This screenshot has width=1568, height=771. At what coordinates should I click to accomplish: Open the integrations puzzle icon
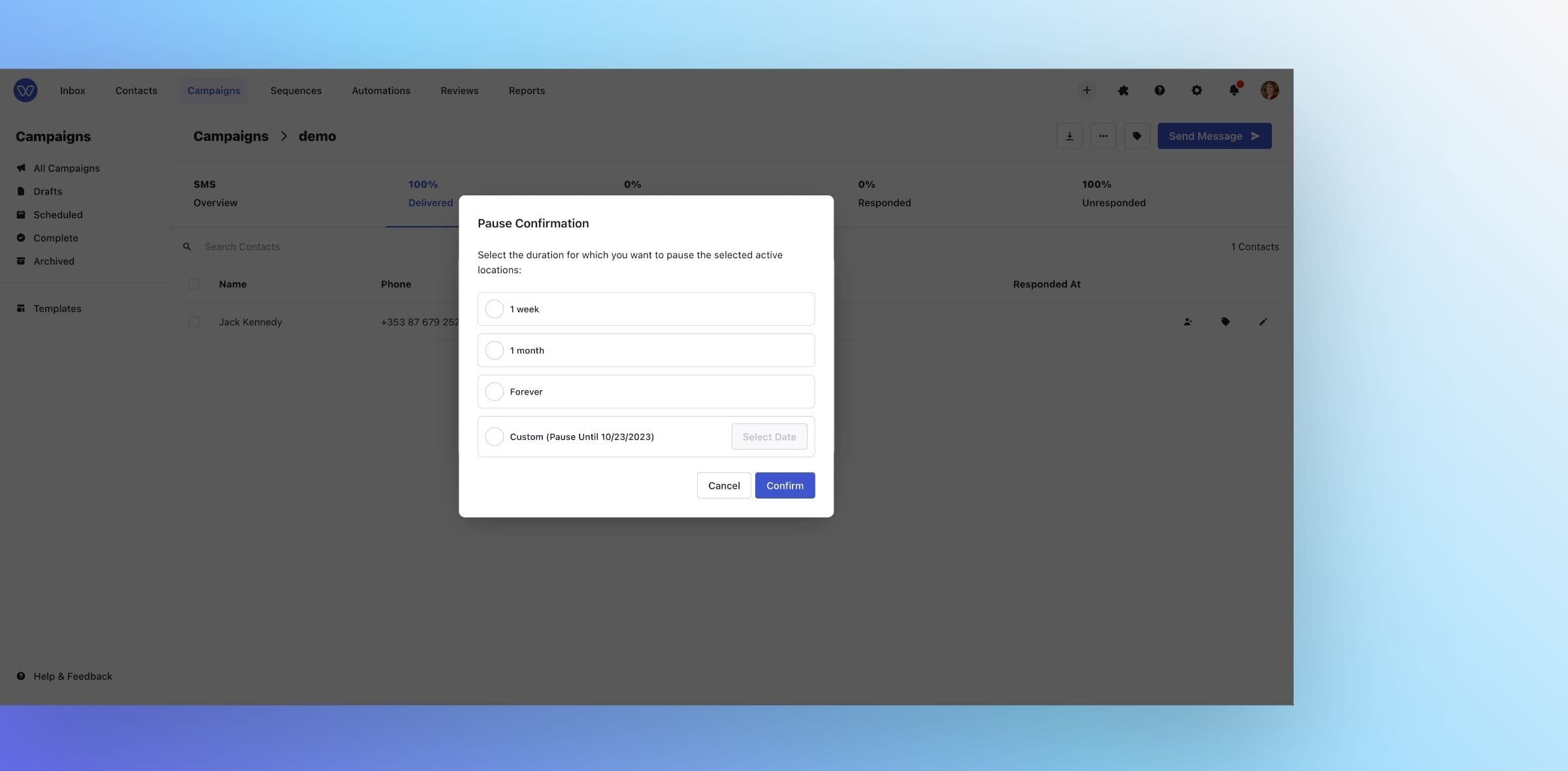click(1123, 90)
